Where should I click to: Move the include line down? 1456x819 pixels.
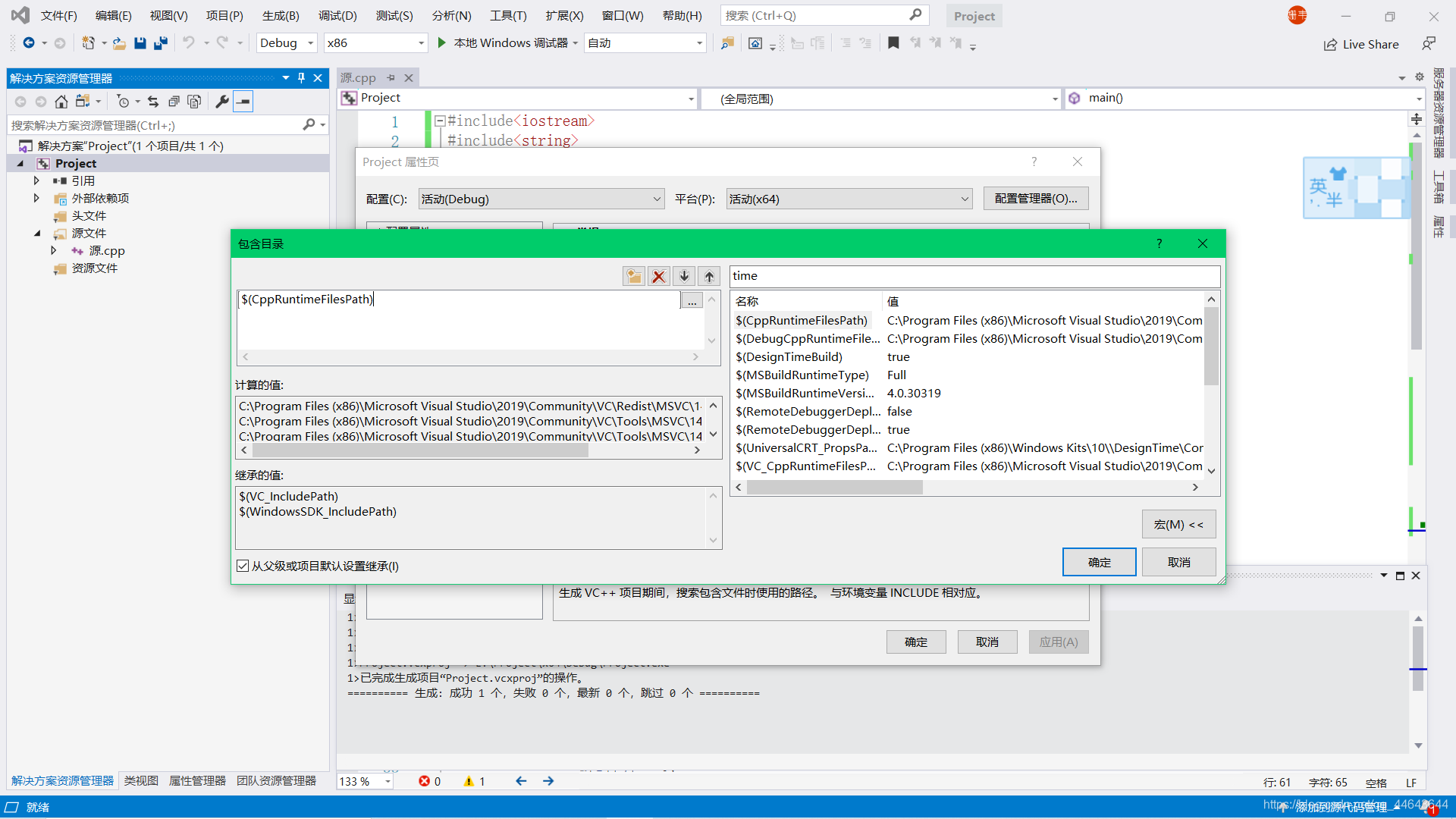click(x=684, y=276)
